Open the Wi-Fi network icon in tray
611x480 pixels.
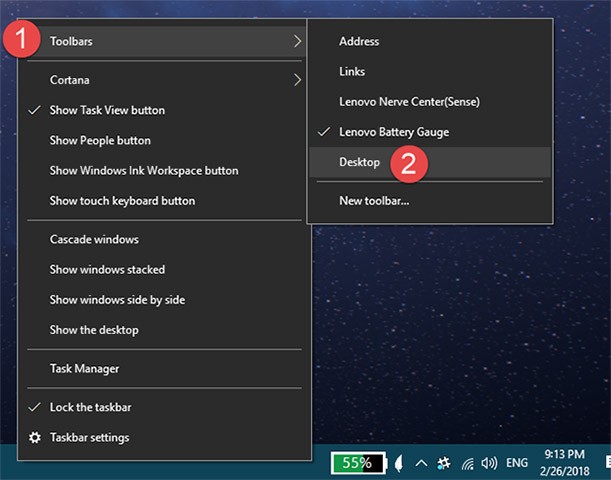(467, 463)
